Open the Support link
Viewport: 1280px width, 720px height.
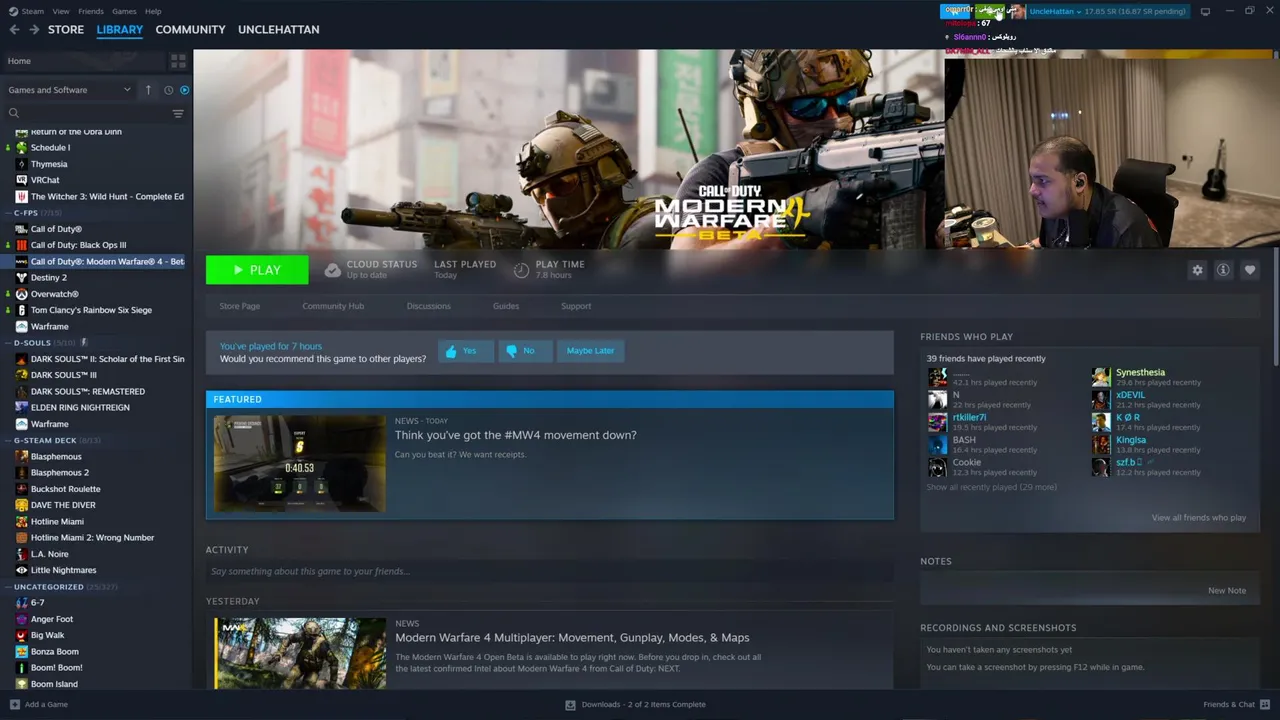(x=576, y=306)
